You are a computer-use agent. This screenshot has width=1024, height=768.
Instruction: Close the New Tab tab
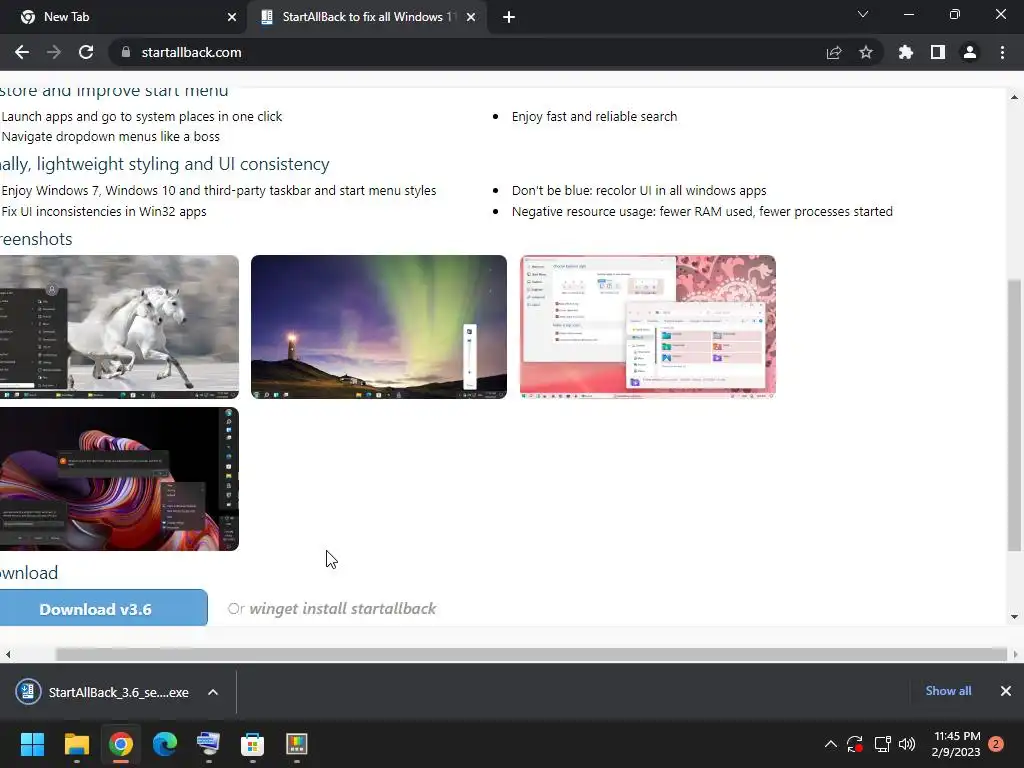click(x=232, y=17)
